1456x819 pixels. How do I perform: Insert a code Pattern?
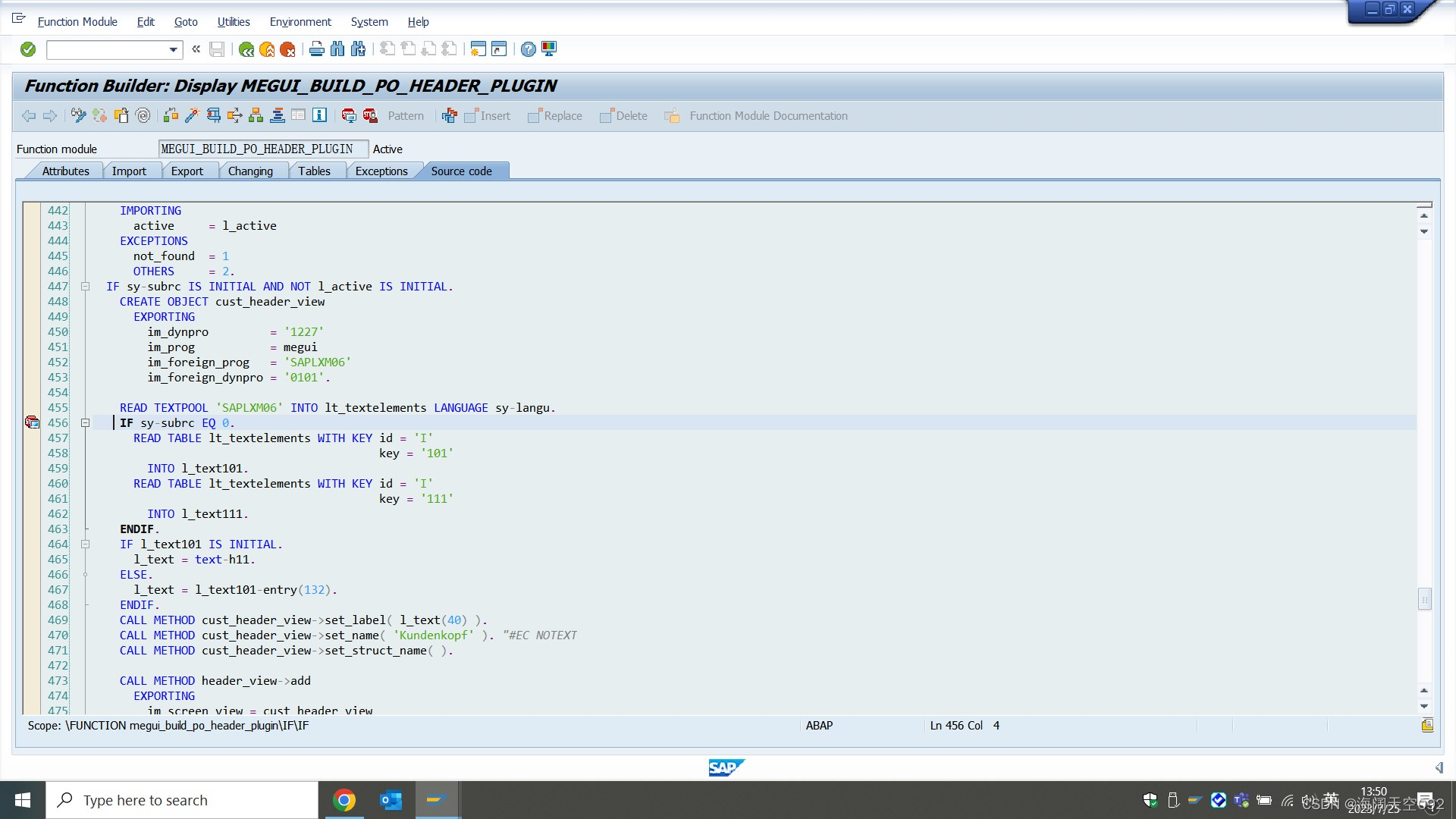coord(406,115)
